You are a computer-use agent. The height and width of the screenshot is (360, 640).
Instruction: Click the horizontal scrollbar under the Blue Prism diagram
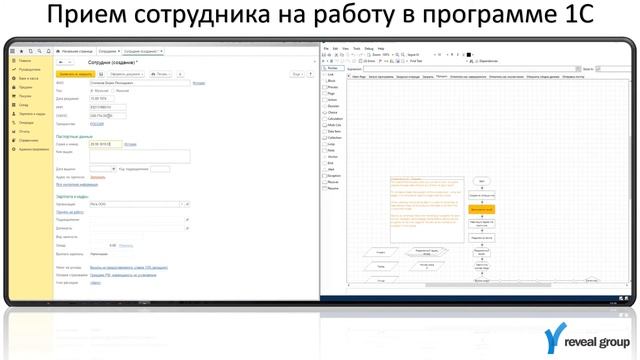[x=488, y=285]
